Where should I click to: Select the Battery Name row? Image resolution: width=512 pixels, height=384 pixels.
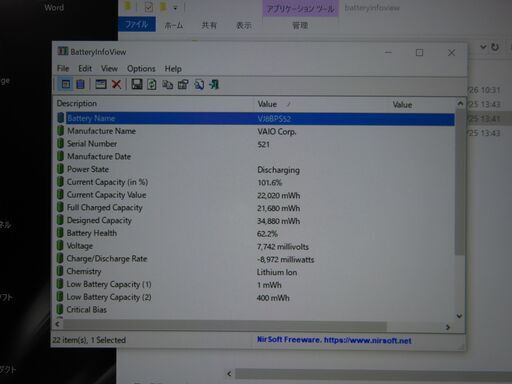click(255, 119)
